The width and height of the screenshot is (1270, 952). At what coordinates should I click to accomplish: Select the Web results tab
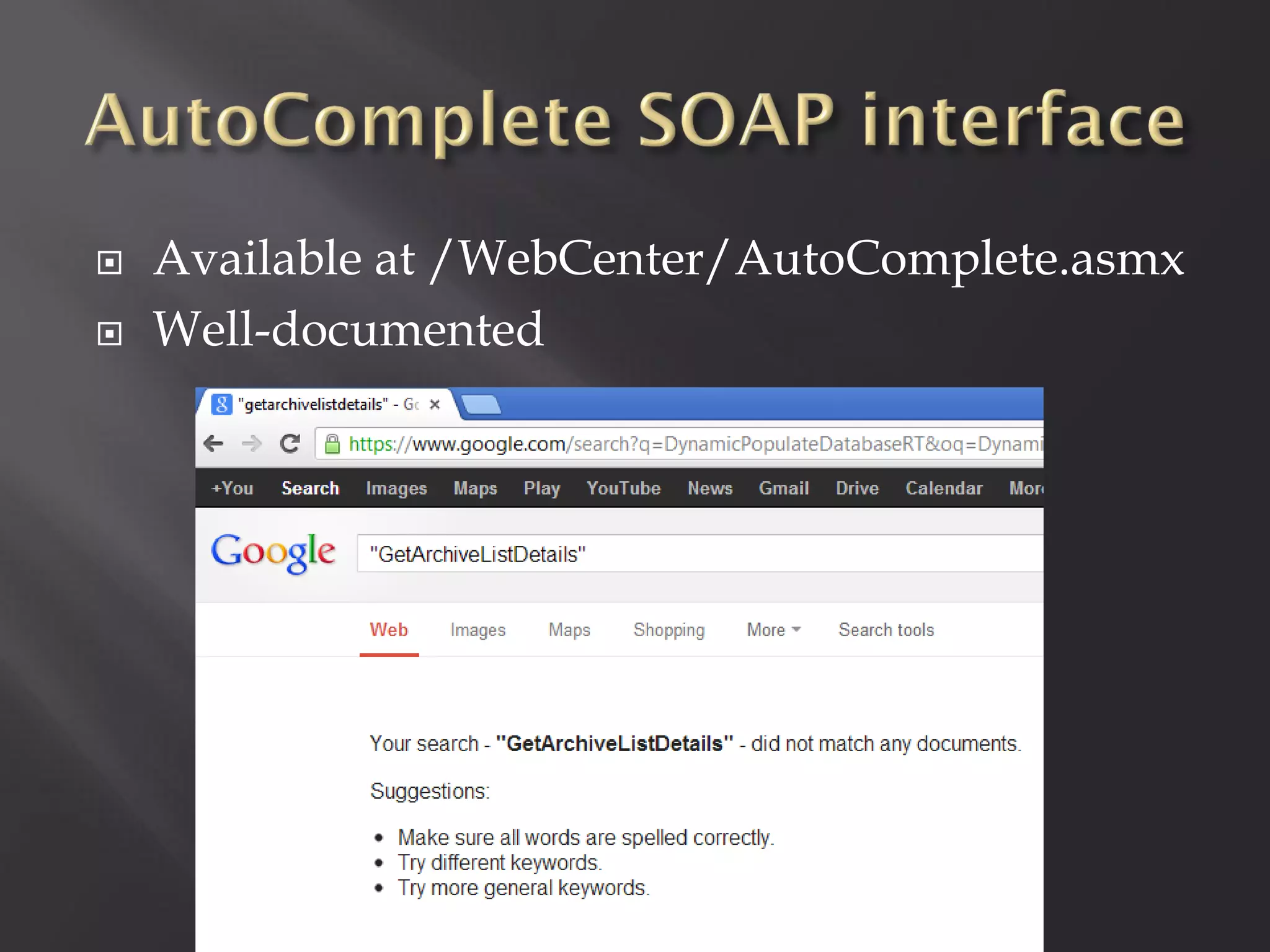click(389, 630)
